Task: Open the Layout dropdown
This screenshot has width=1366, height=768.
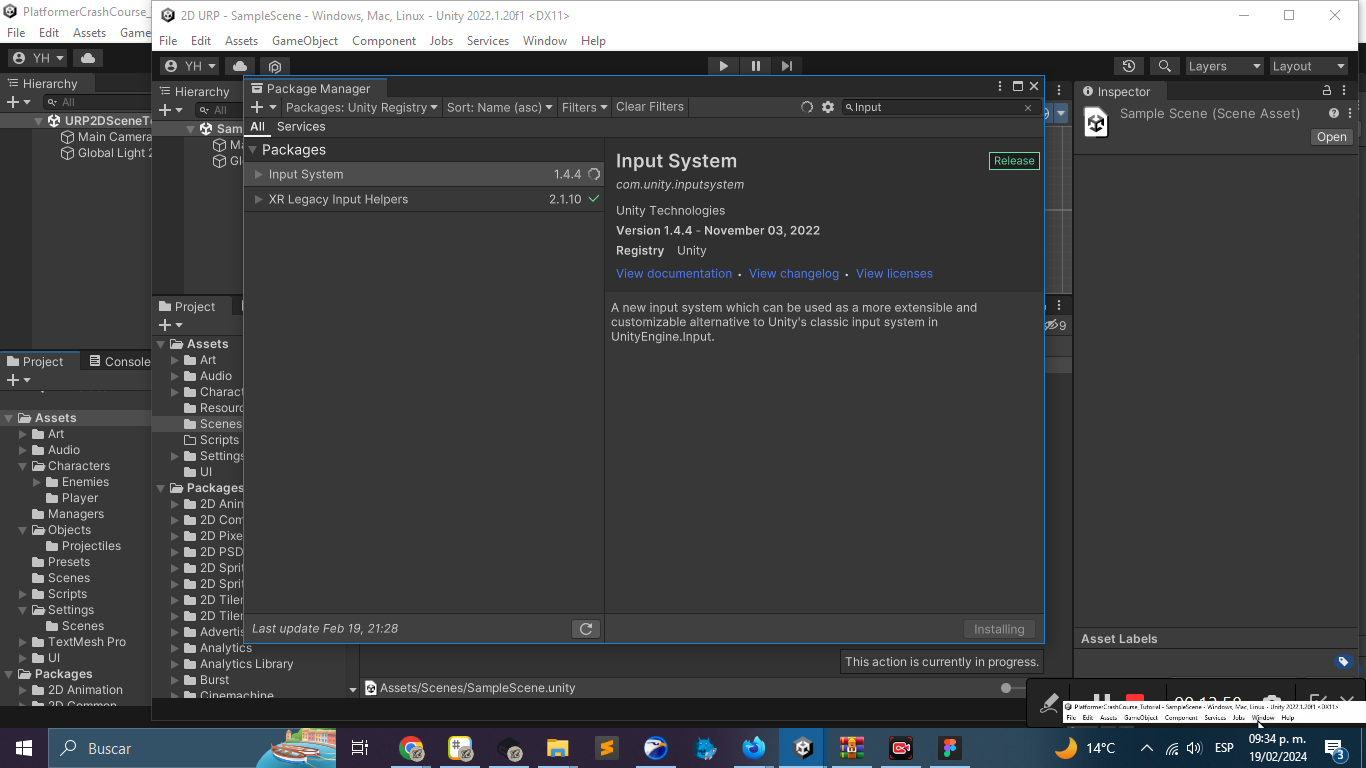Action: pyautogui.click(x=1309, y=66)
